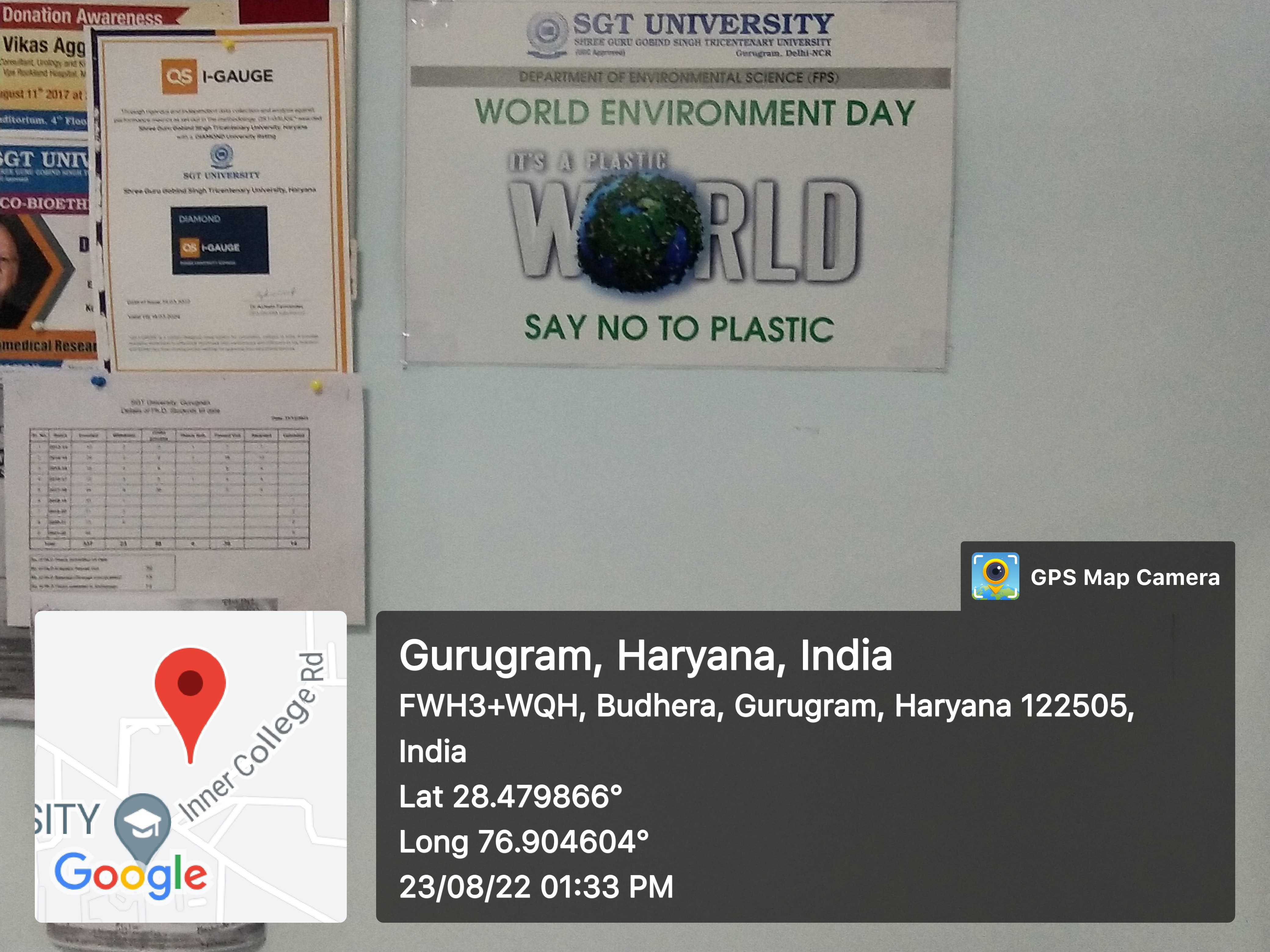The width and height of the screenshot is (1270, 952).
Task: Click the 'Long 76.904604°' value
Action: point(524,841)
